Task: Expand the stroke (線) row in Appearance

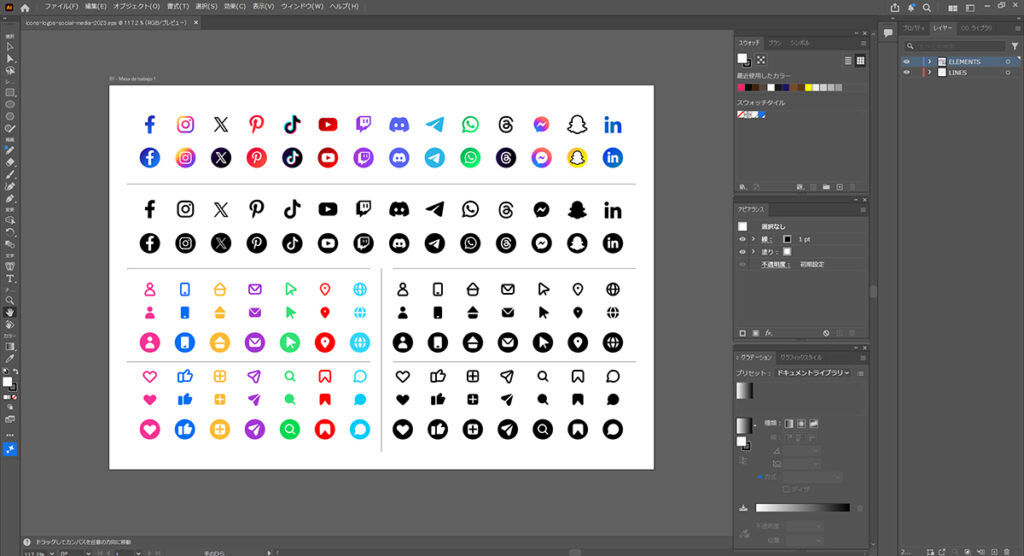Action: [x=753, y=239]
